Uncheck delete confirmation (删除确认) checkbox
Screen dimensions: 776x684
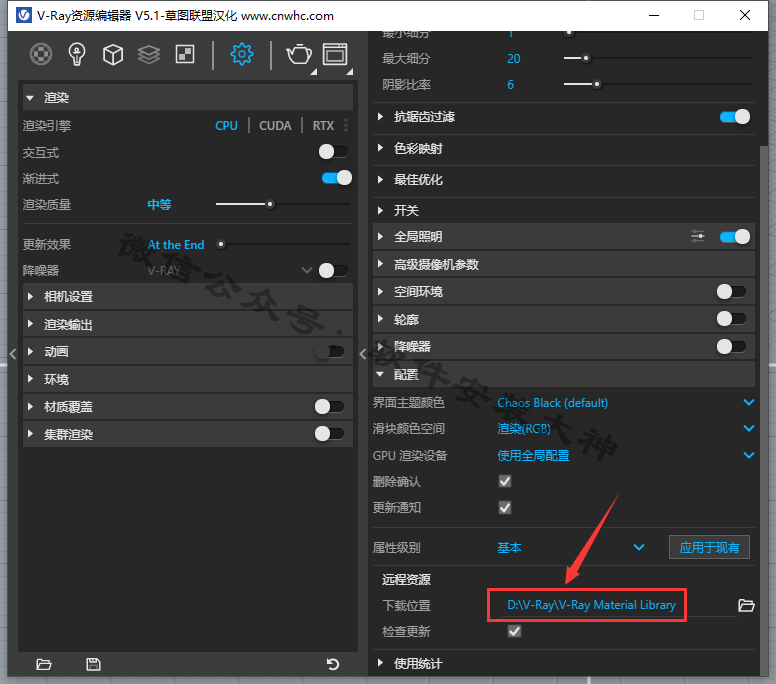[505, 481]
